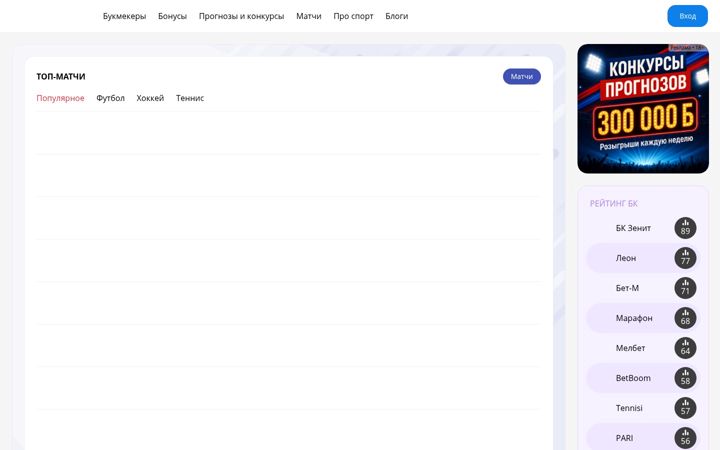Go to Матчи in the top navigation

click(x=309, y=16)
